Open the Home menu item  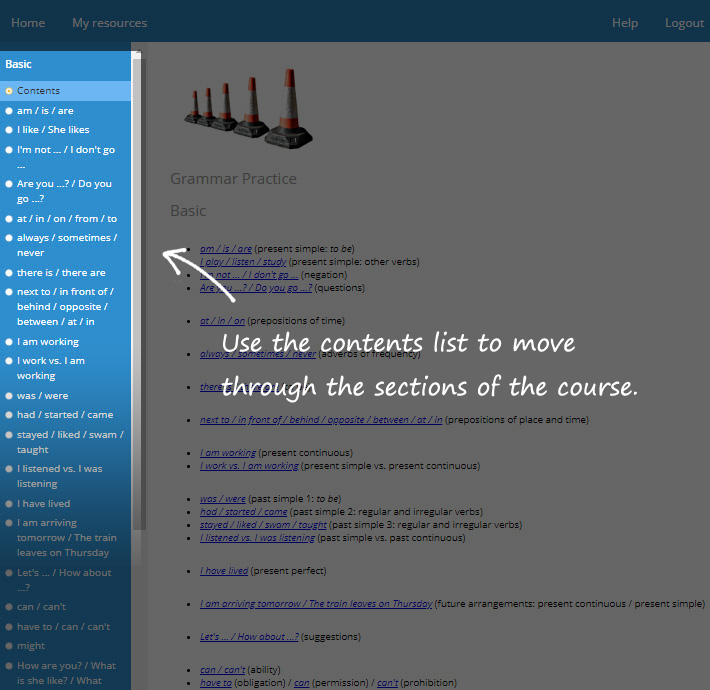(28, 23)
